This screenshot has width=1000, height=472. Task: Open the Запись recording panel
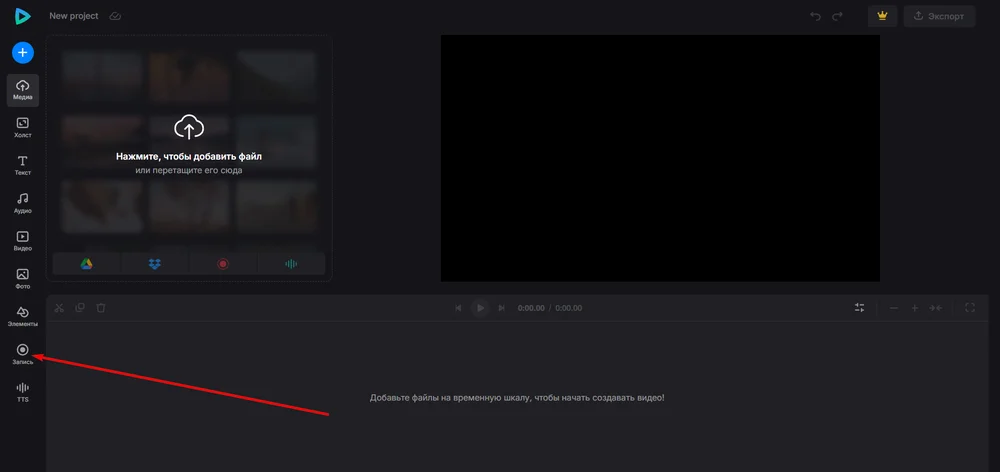(x=23, y=353)
